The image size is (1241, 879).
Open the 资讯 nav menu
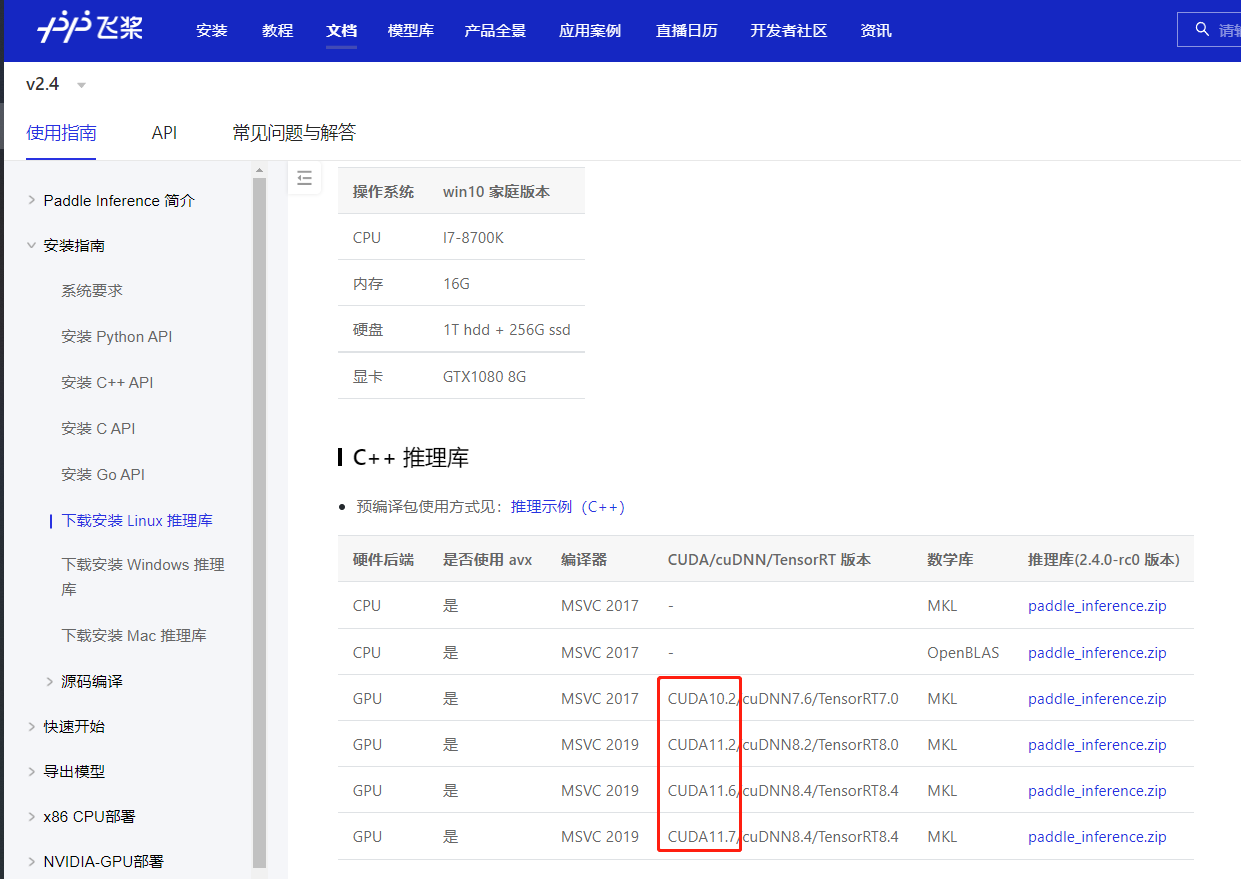point(876,30)
